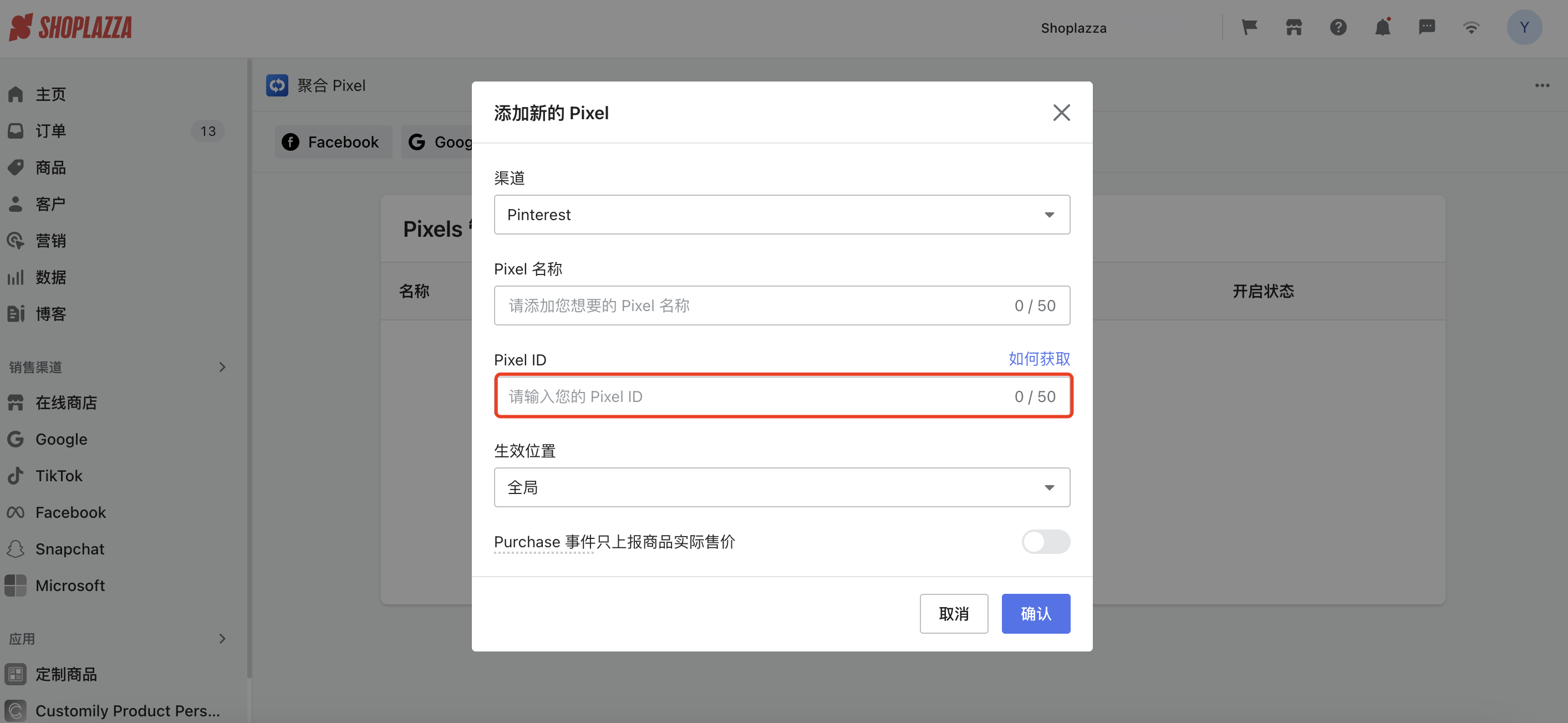
Task: Open the three-dot more menu
Action: 1542,85
